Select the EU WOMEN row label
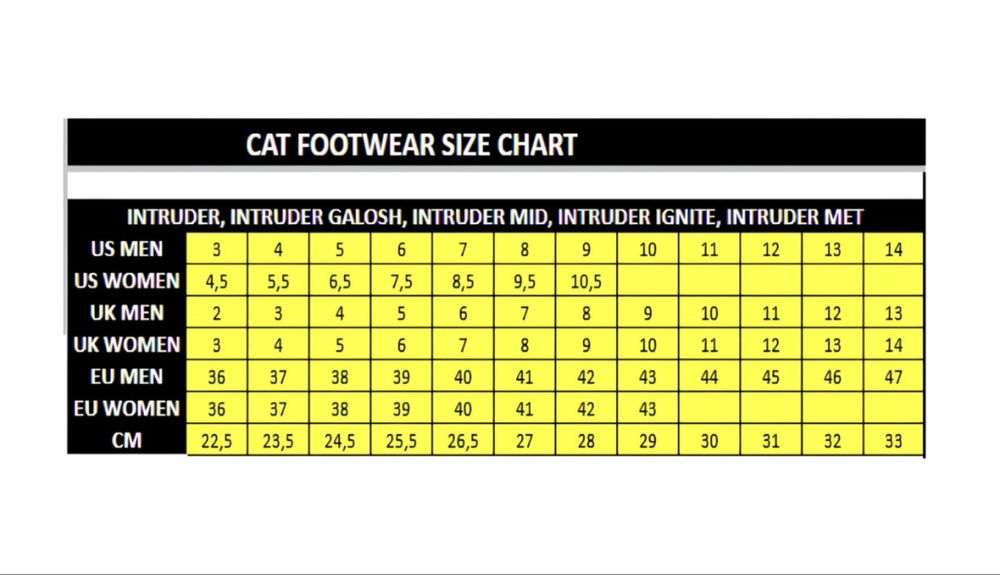 click(x=127, y=409)
